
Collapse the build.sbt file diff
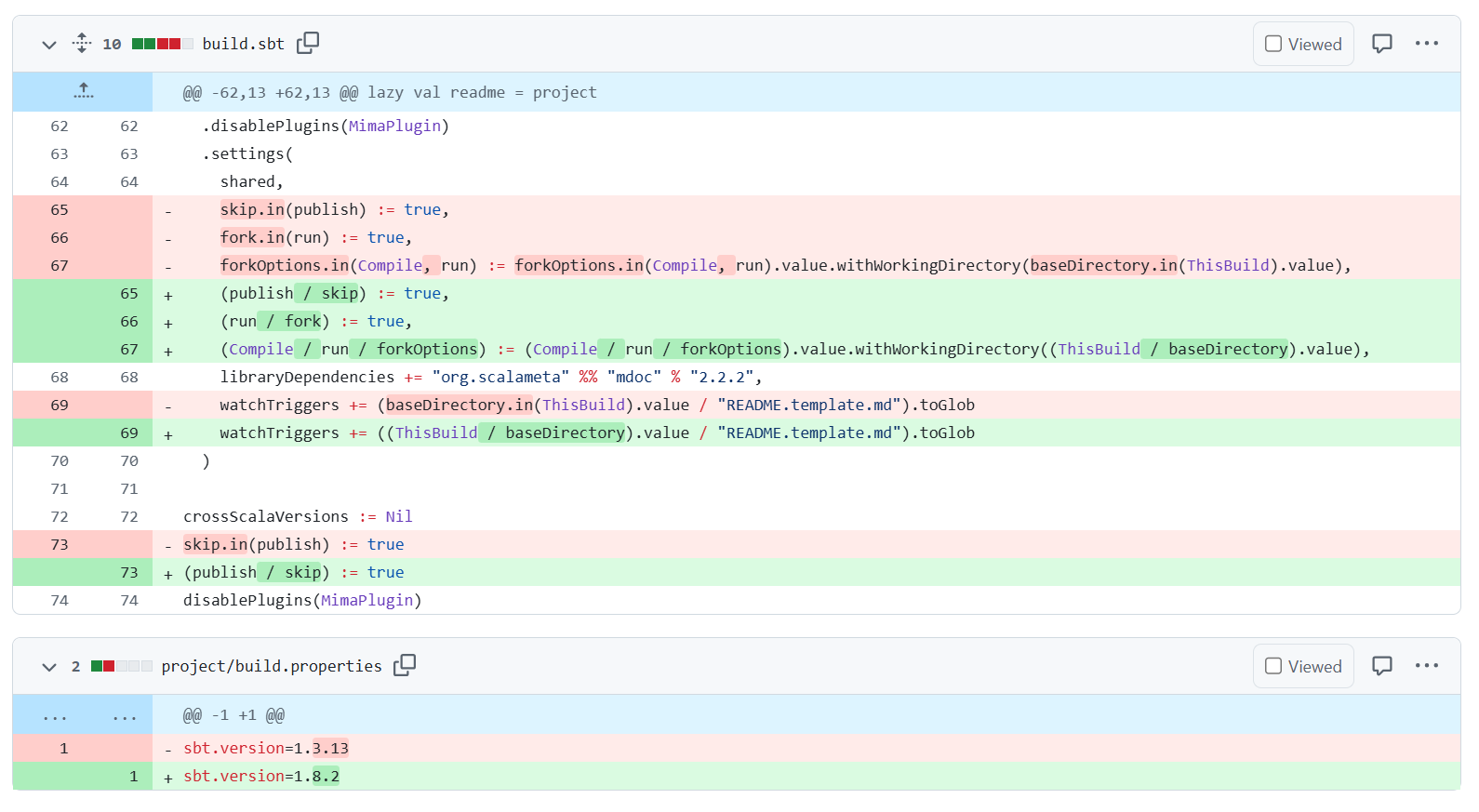point(49,44)
